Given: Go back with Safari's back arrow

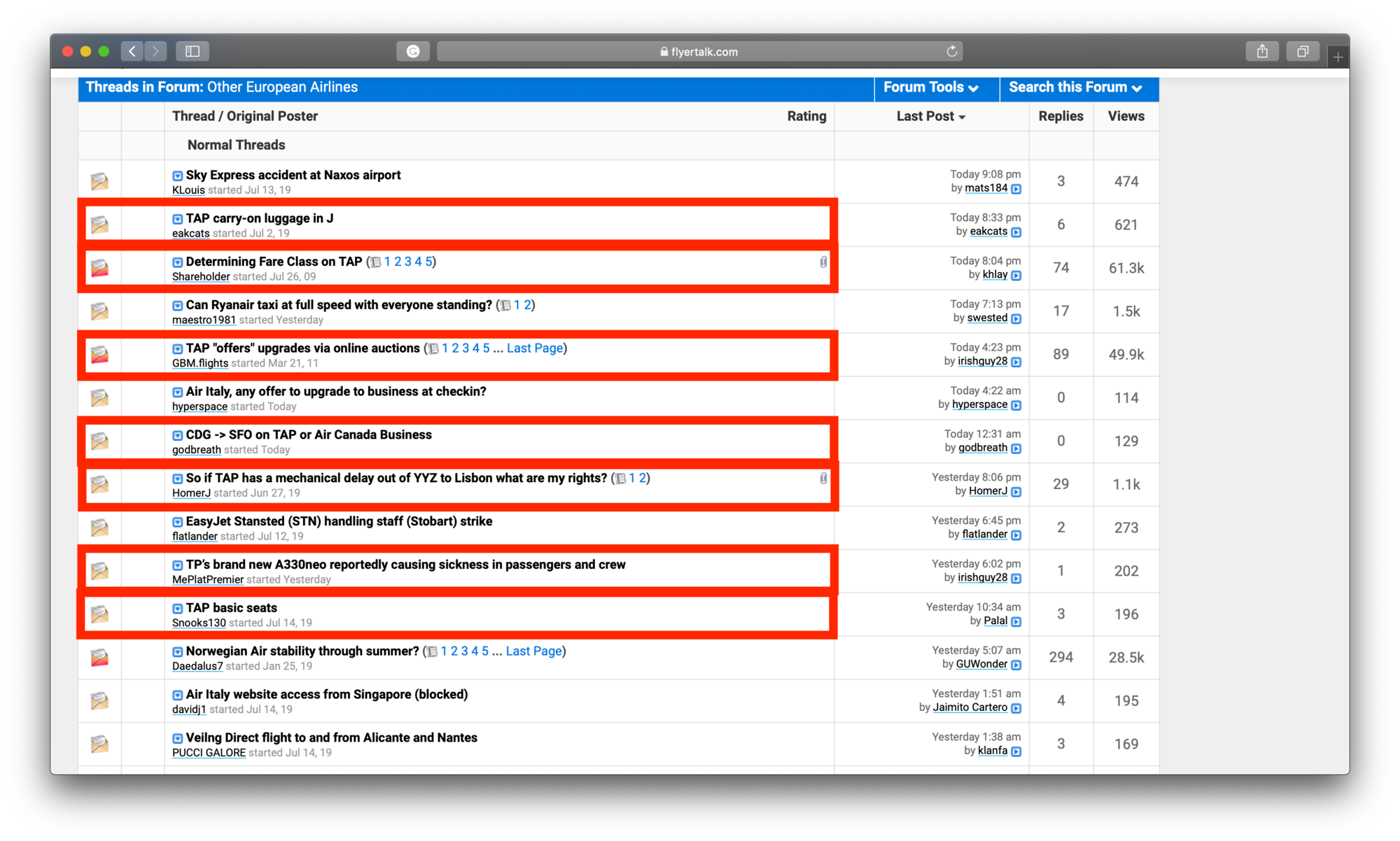Looking at the screenshot, I should pyautogui.click(x=132, y=51).
